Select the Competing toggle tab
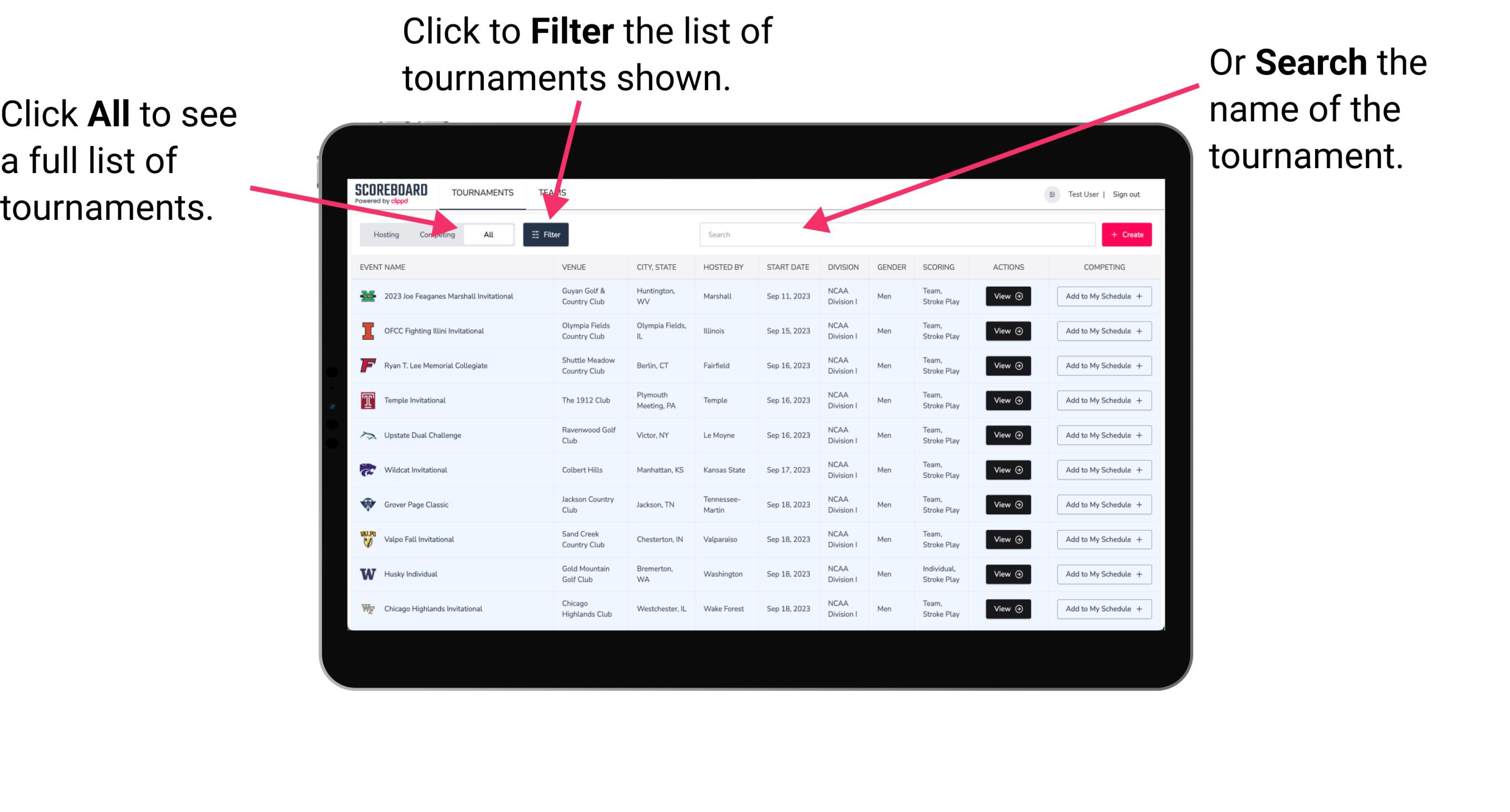 436,234
